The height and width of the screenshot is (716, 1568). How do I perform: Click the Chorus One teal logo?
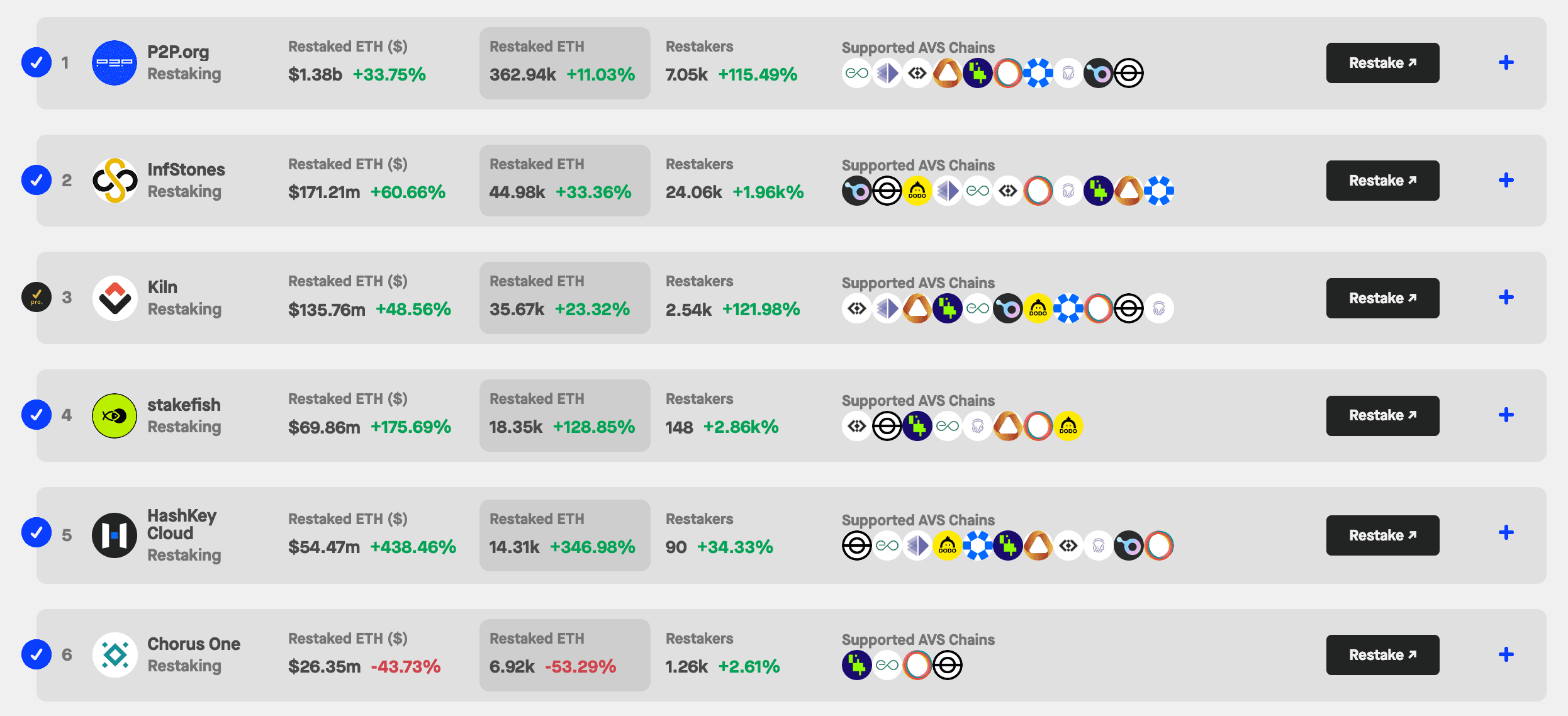click(x=115, y=655)
